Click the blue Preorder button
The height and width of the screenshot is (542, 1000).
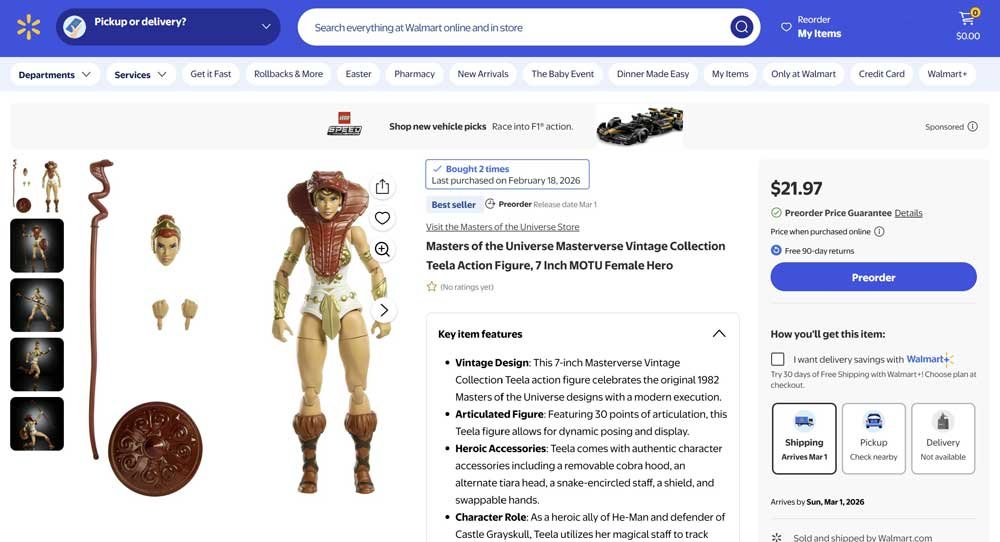click(x=873, y=277)
